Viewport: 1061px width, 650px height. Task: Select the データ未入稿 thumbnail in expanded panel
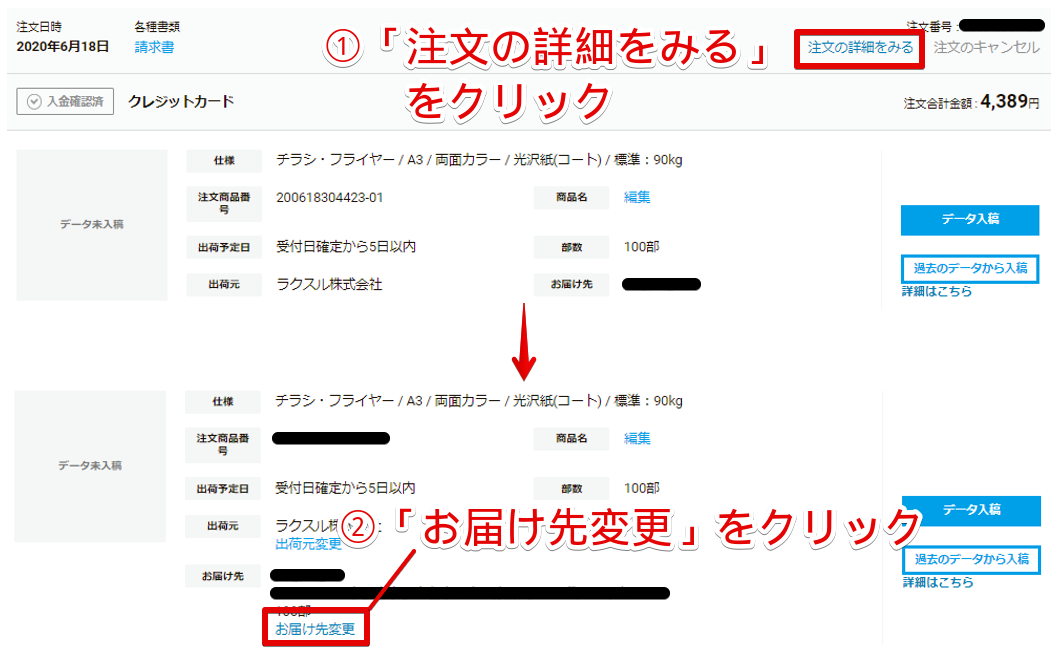tap(90, 466)
